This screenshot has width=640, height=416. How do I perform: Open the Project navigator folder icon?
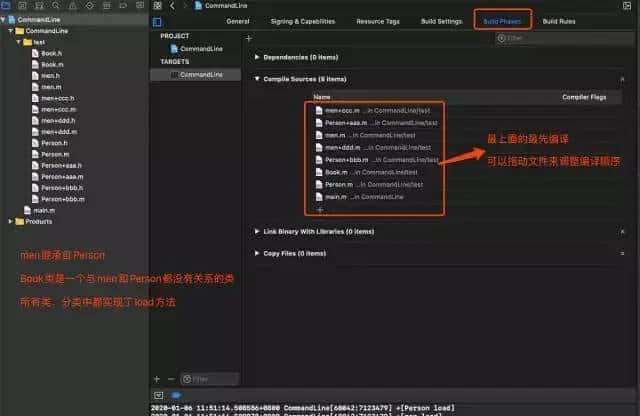pyautogui.click(x=5, y=5)
